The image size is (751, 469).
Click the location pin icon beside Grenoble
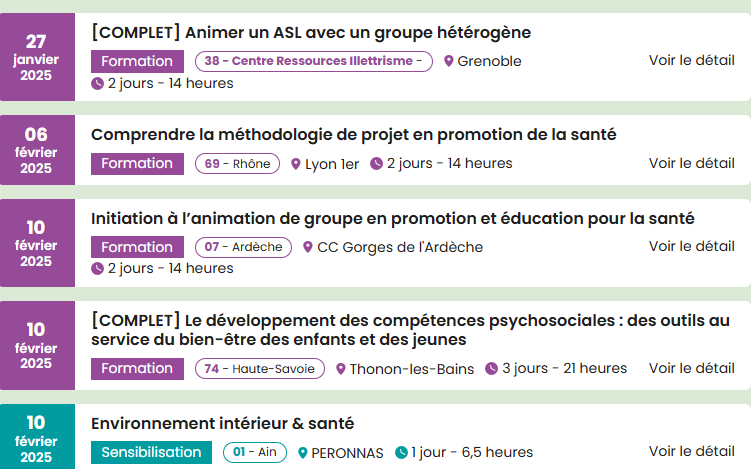[x=448, y=61]
